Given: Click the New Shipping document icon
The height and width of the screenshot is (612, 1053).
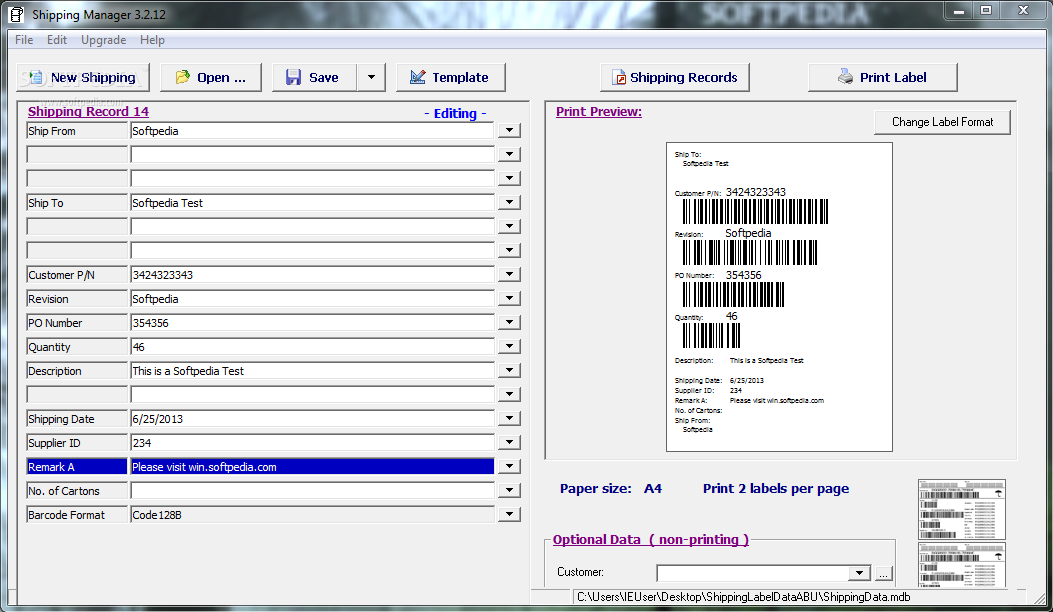Looking at the screenshot, I should pyautogui.click(x=36, y=77).
